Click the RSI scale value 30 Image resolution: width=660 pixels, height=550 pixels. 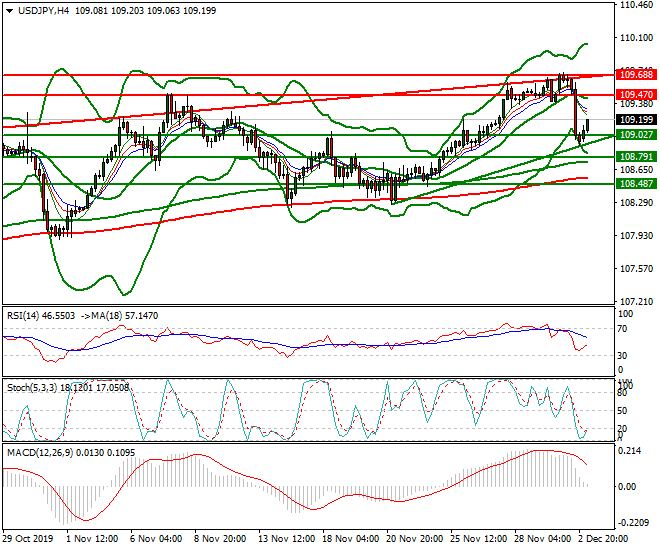coord(622,356)
